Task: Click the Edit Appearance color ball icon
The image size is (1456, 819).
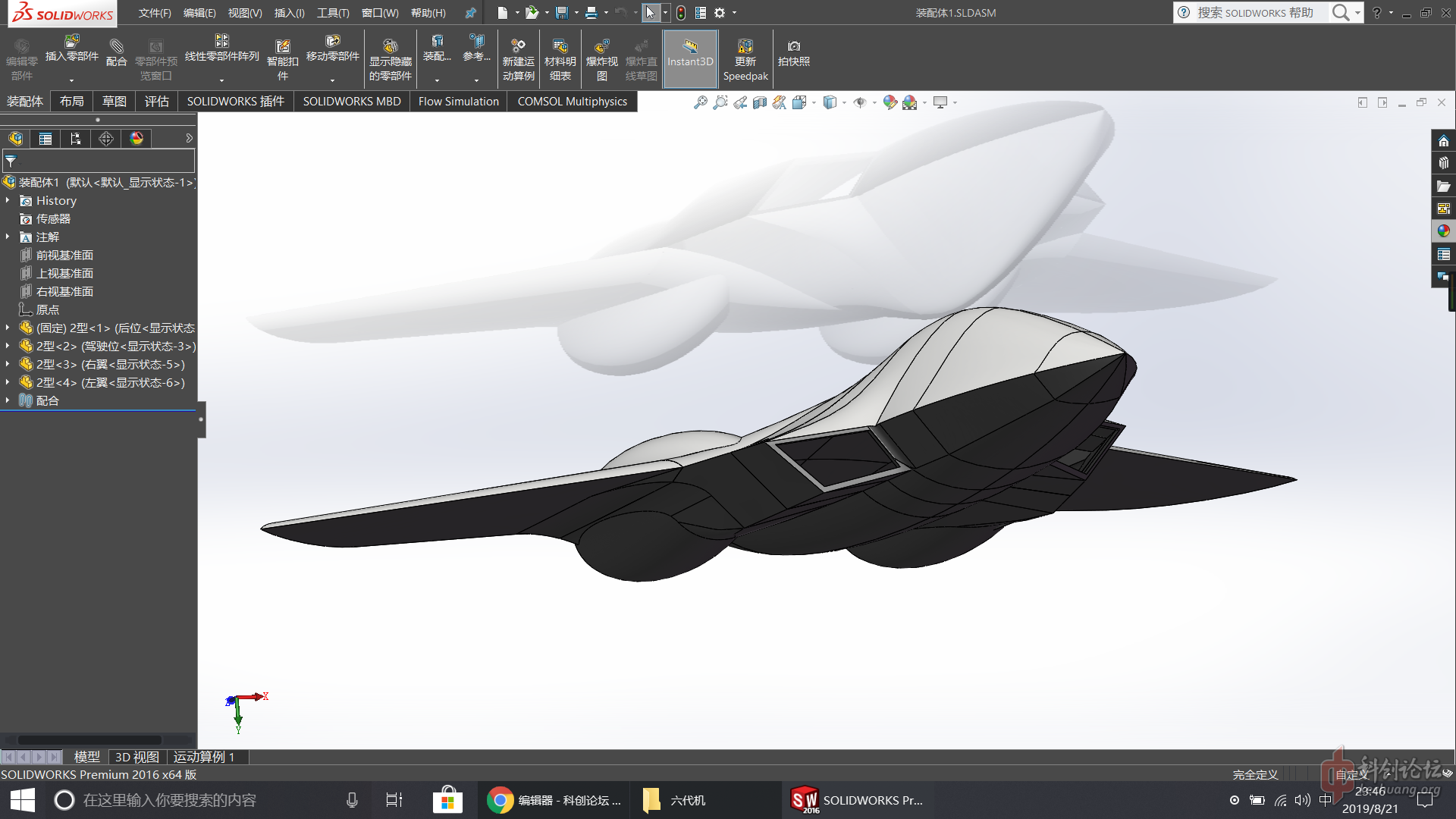Action: tap(890, 102)
